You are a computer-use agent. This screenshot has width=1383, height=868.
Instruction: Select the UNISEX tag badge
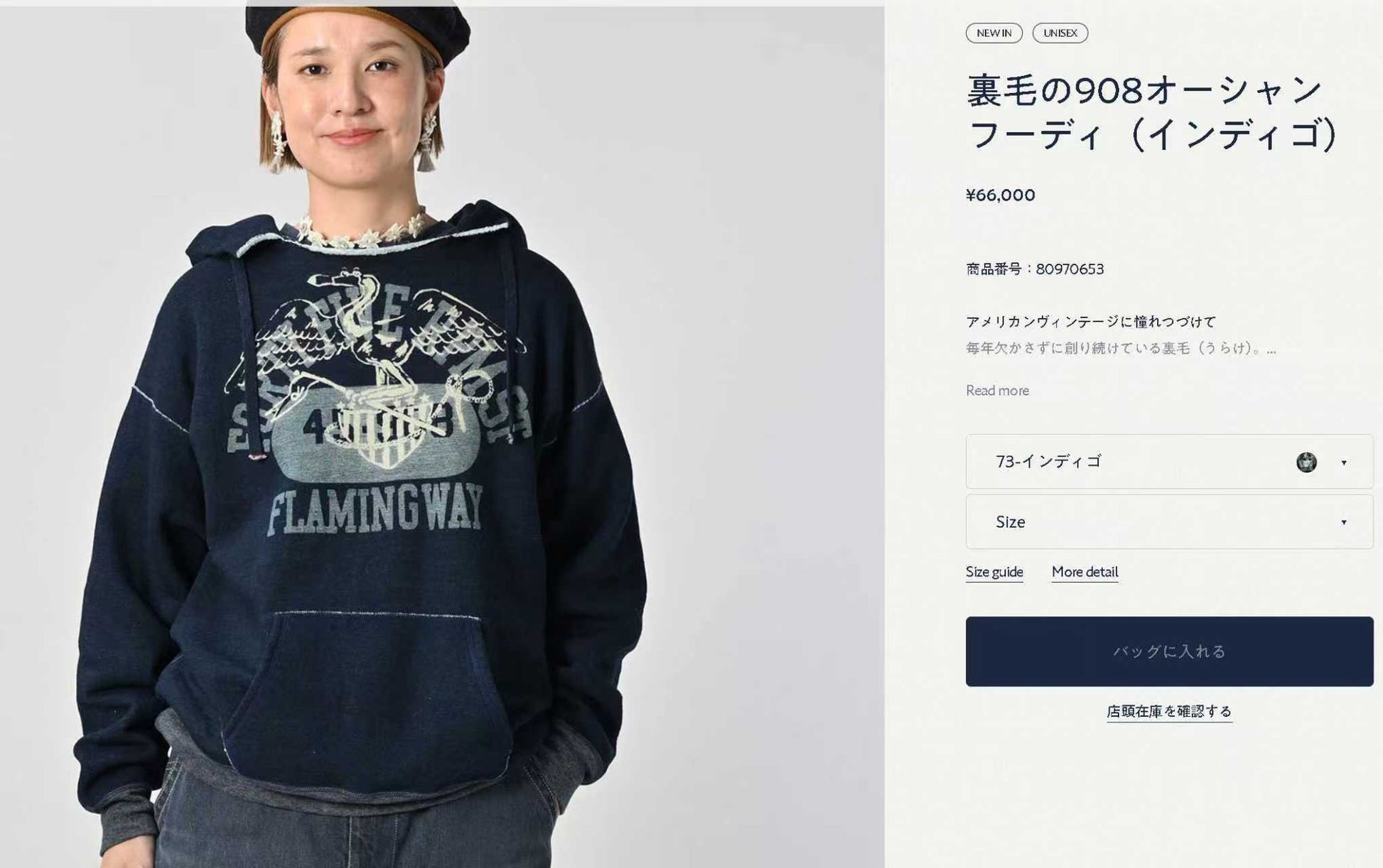click(x=1060, y=33)
